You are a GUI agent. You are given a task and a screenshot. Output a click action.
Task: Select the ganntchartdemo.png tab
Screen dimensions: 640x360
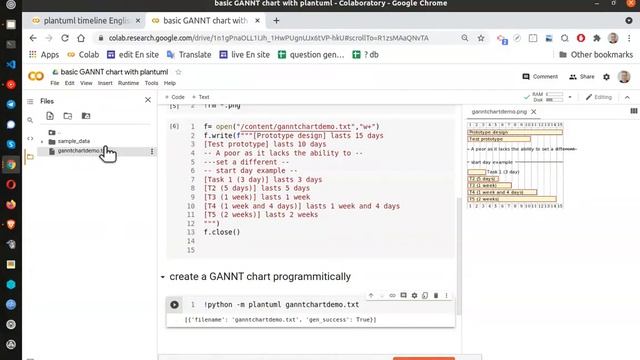pos(499,111)
